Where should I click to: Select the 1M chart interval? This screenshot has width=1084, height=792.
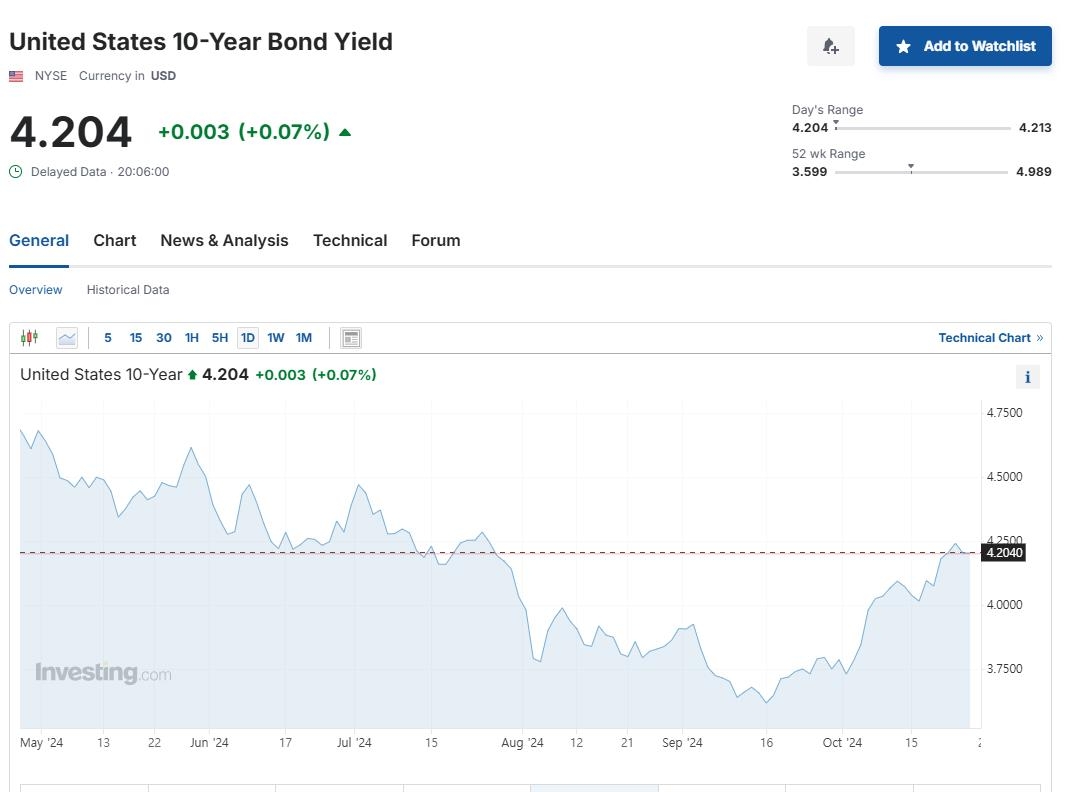[x=304, y=338]
